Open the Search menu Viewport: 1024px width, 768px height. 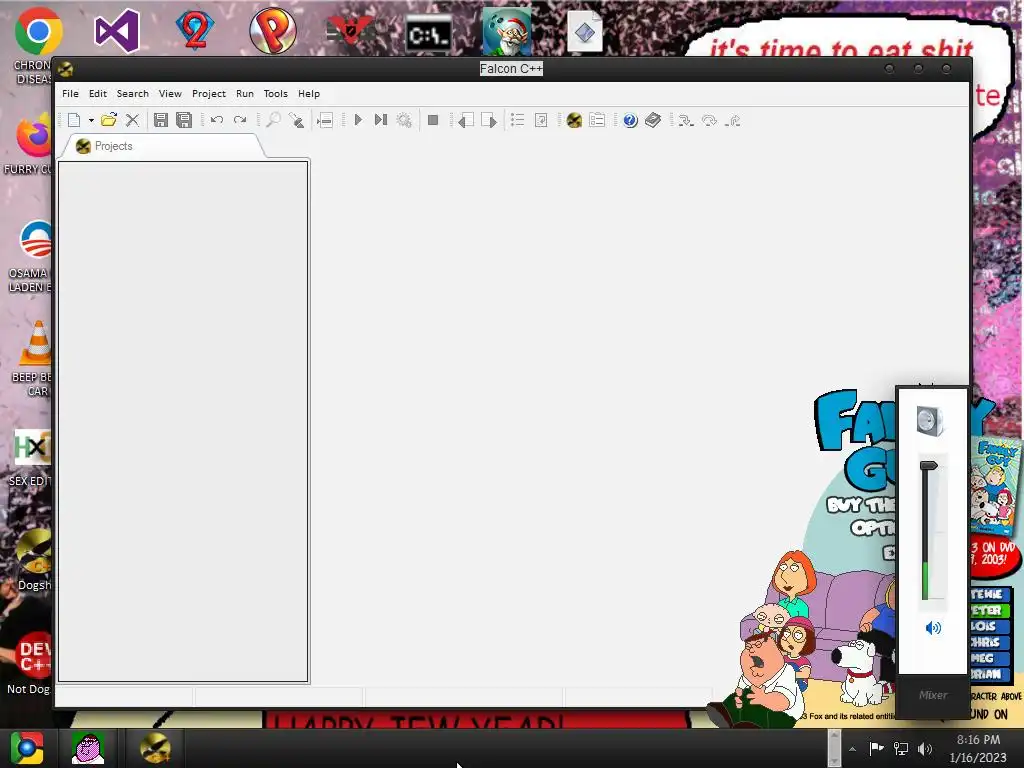click(133, 93)
